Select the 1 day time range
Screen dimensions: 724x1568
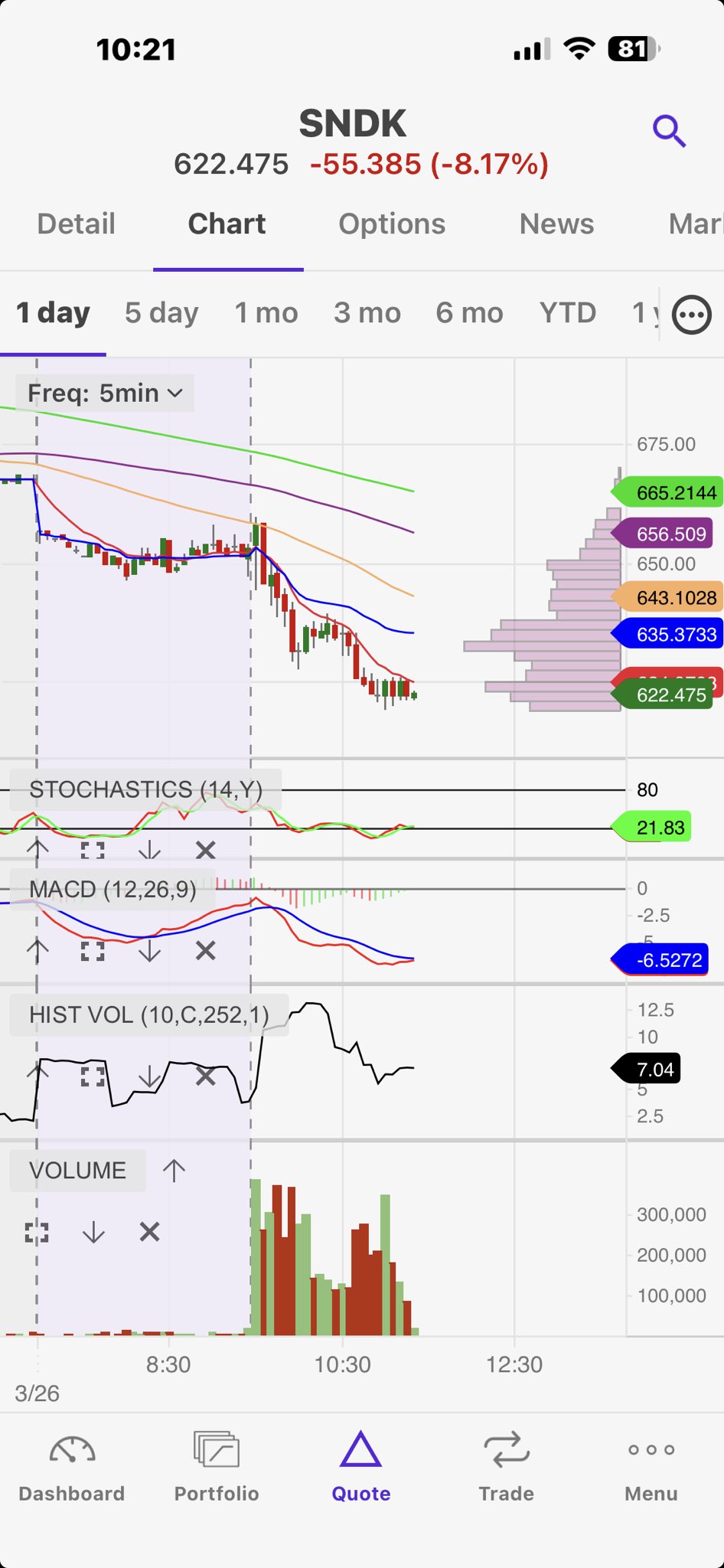pyautogui.click(x=53, y=312)
